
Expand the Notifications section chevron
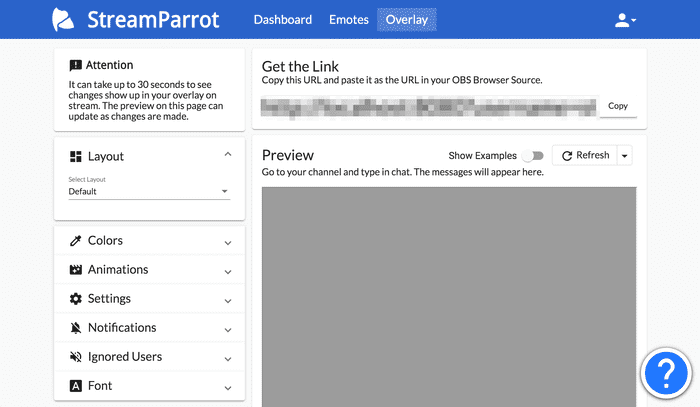[x=228, y=330]
